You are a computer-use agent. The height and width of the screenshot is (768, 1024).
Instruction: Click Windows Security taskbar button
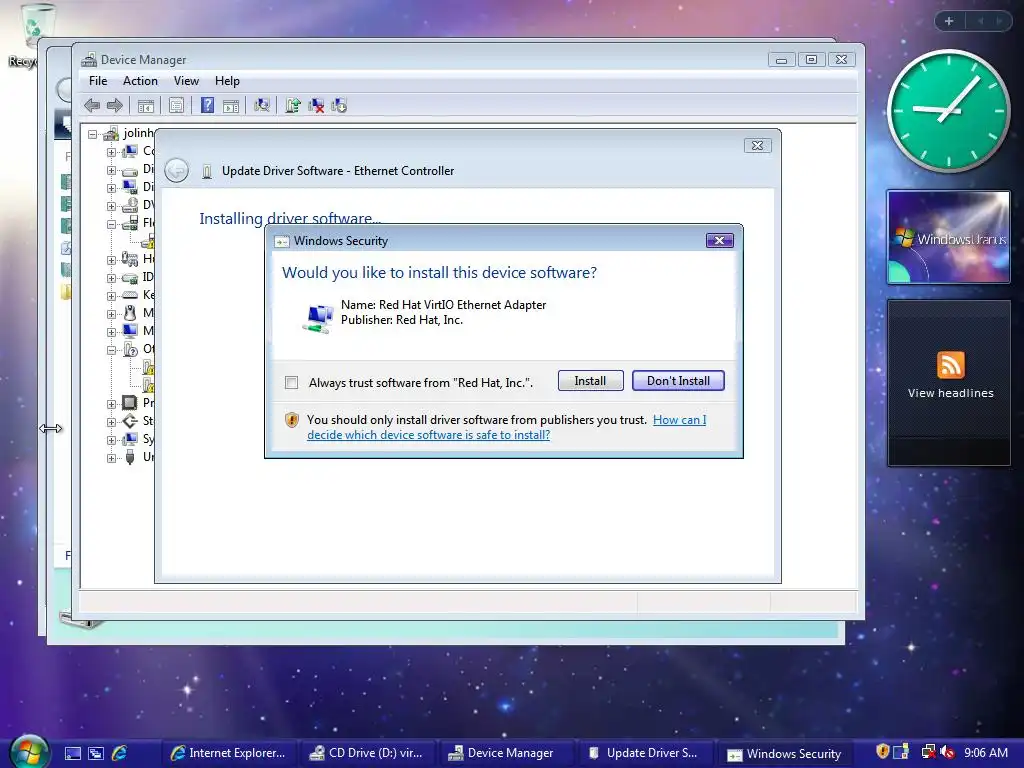coord(784,754)
